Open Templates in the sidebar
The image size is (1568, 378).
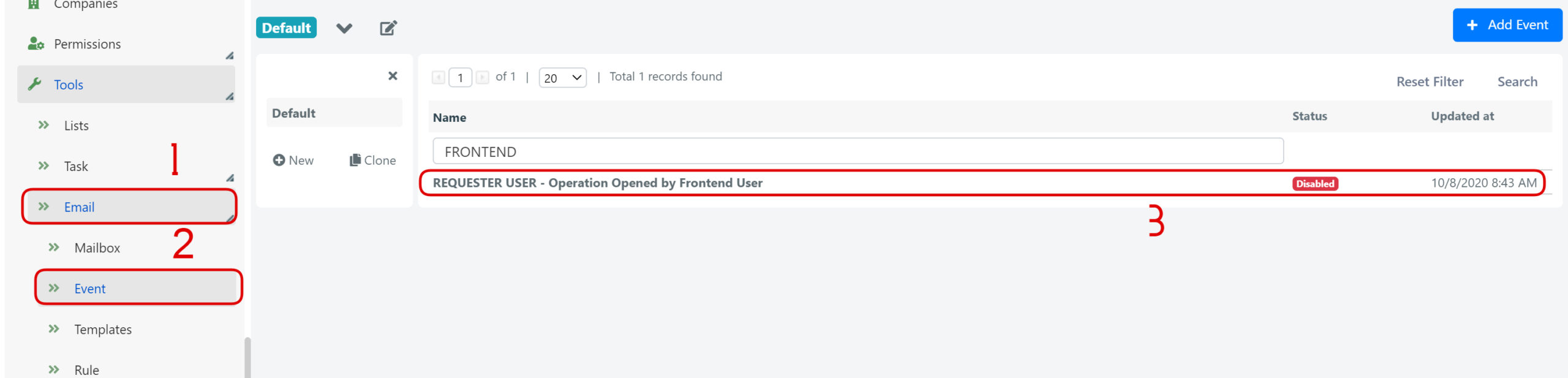pos(103,329)
